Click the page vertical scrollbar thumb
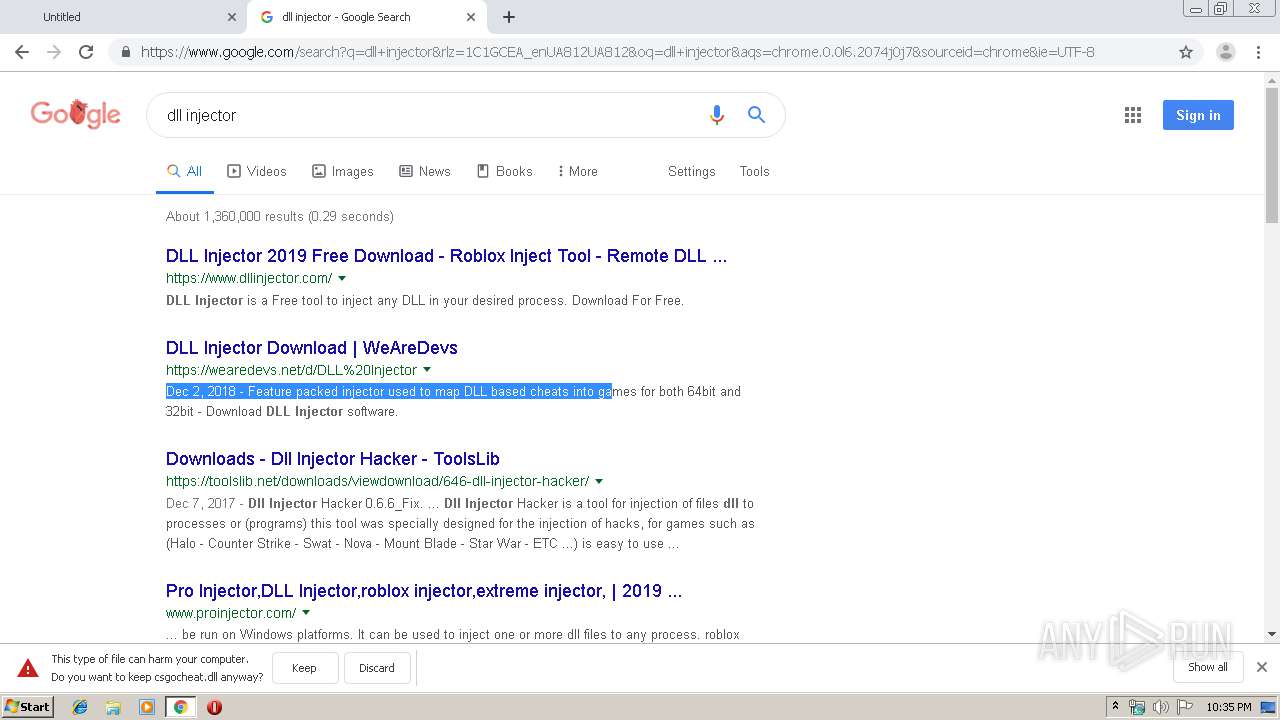The image size is (1280, 720). [x=1272, y=155]
